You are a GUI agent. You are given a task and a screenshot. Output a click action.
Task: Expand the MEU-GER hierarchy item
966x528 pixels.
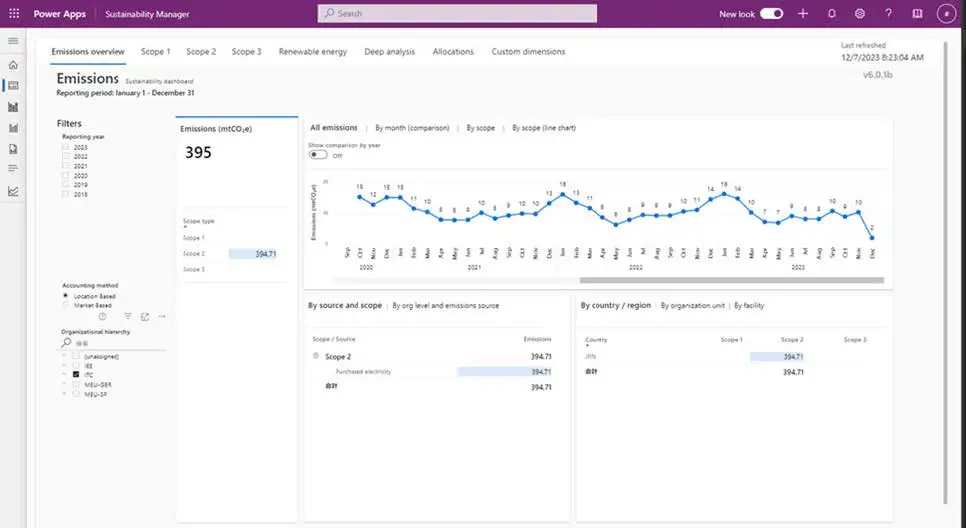coord(64,384)
